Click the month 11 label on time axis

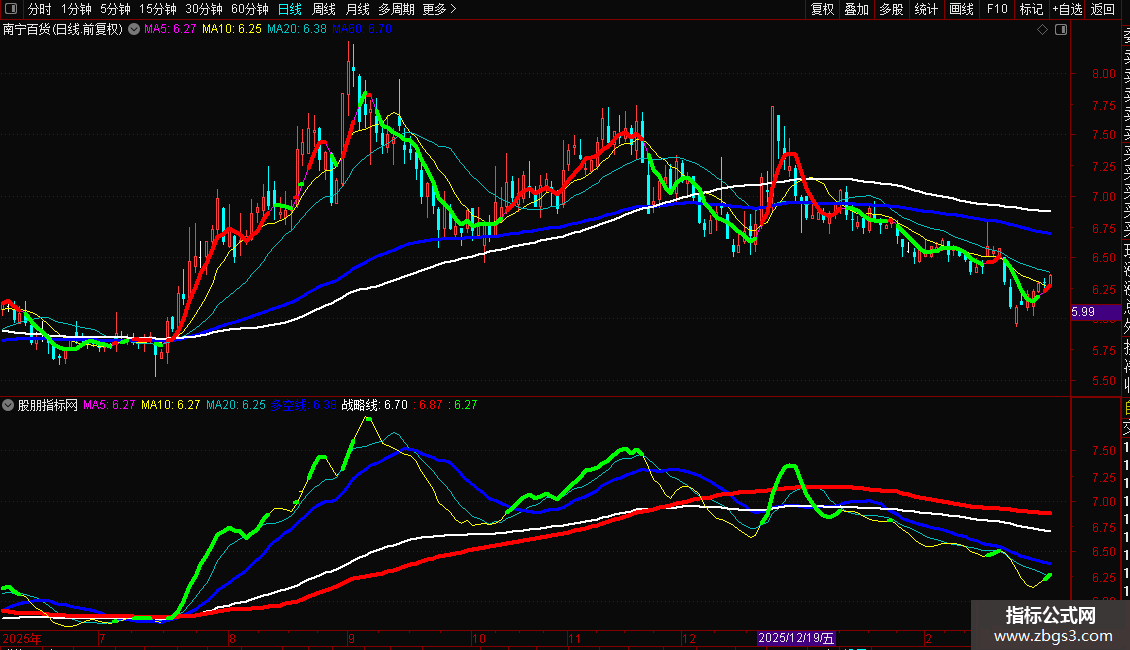tap(574, 638)
